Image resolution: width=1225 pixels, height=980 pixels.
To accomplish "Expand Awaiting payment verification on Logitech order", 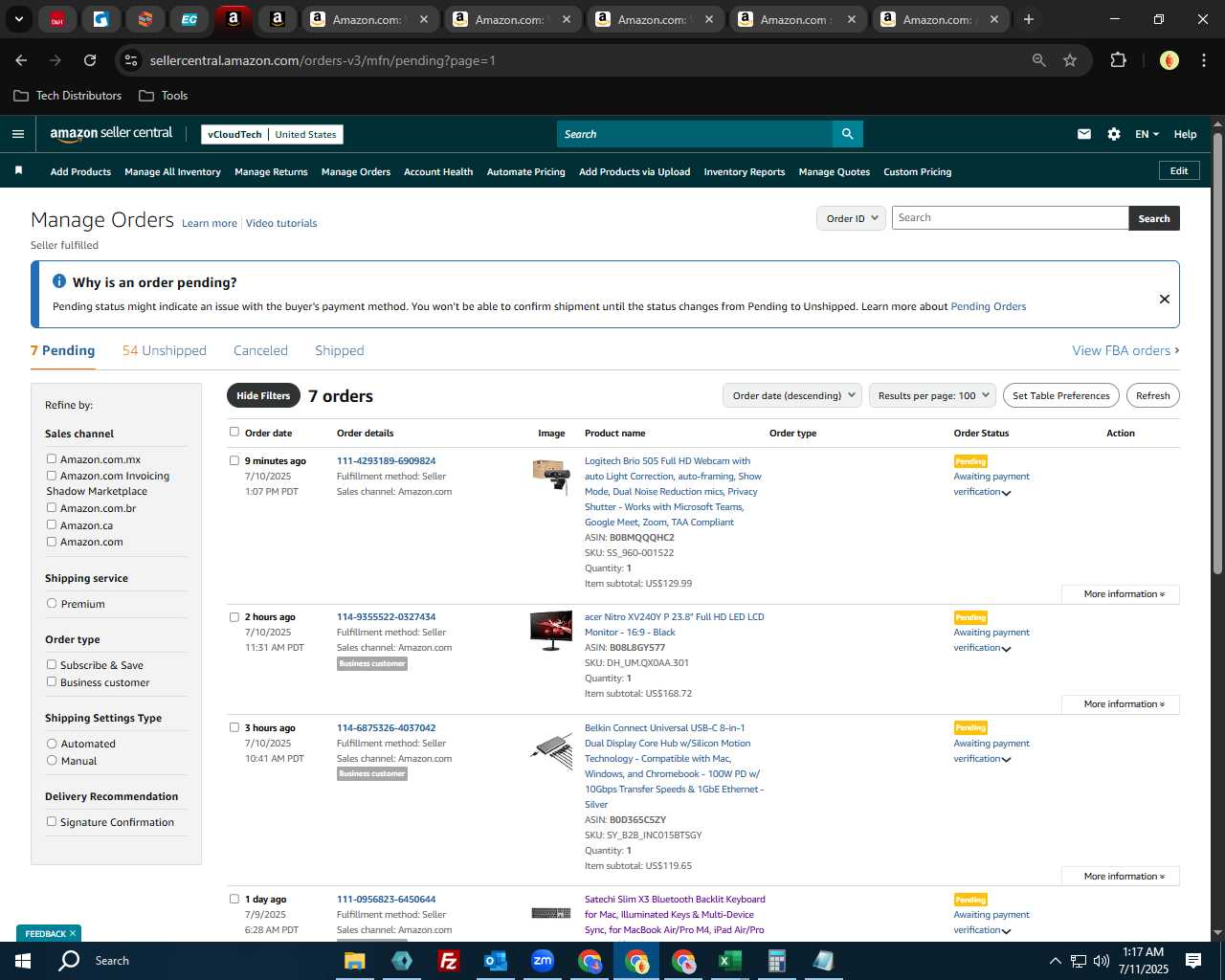I will pyautogui.click(x=1006, y=493).
